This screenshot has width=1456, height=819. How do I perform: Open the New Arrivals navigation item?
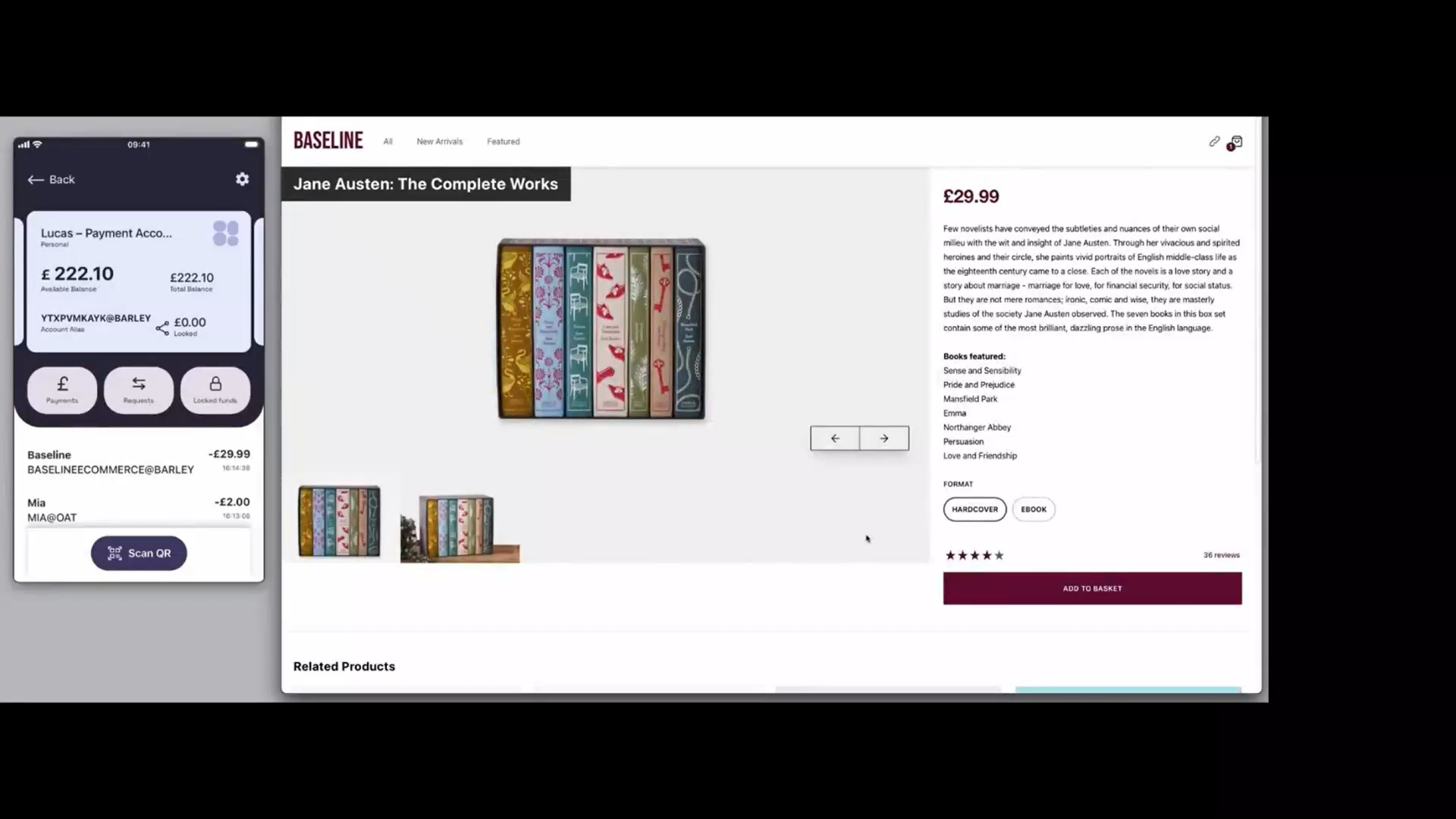pos(439,142)
